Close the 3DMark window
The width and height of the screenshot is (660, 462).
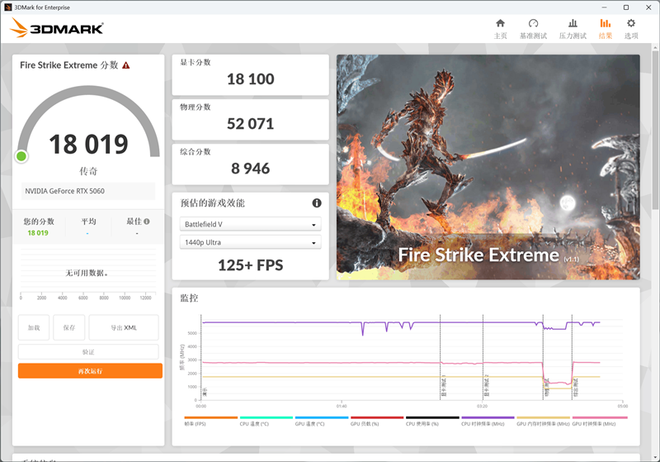(649, 7)
